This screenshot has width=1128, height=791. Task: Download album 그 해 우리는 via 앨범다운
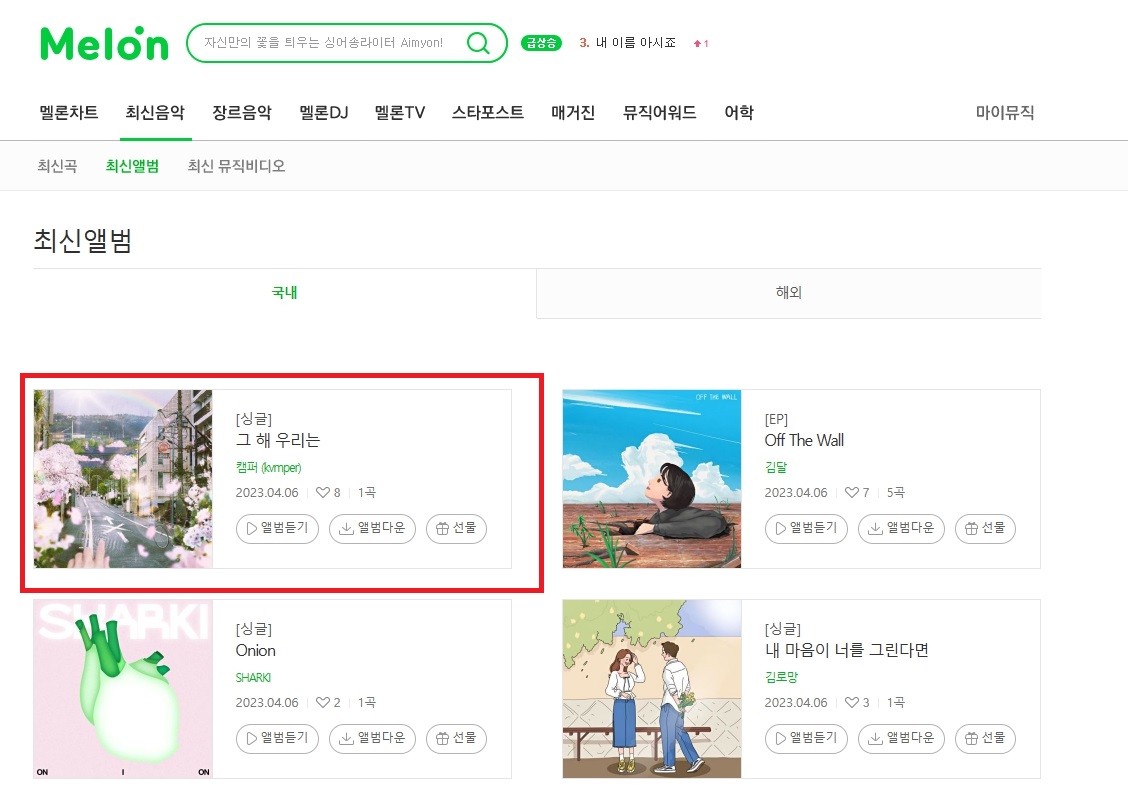click(372, 529)
